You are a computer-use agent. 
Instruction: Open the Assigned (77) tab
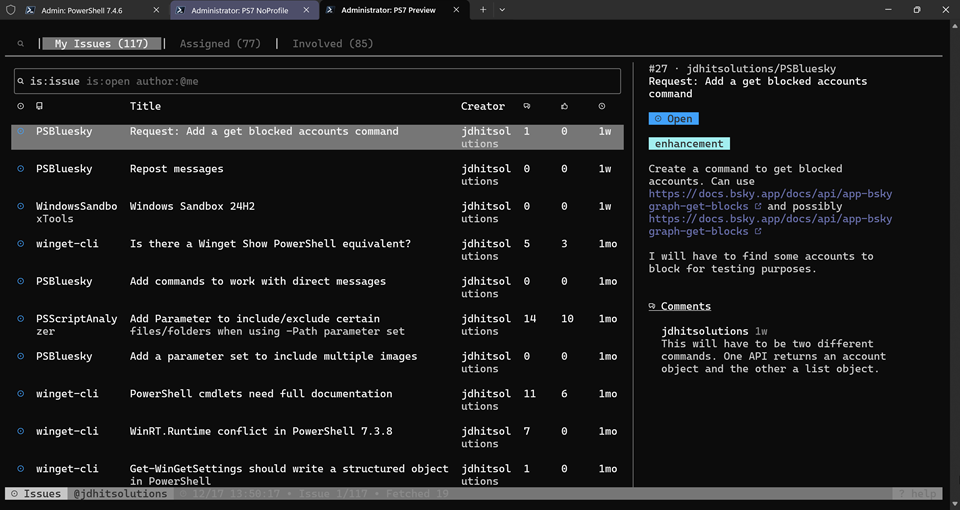220,43
